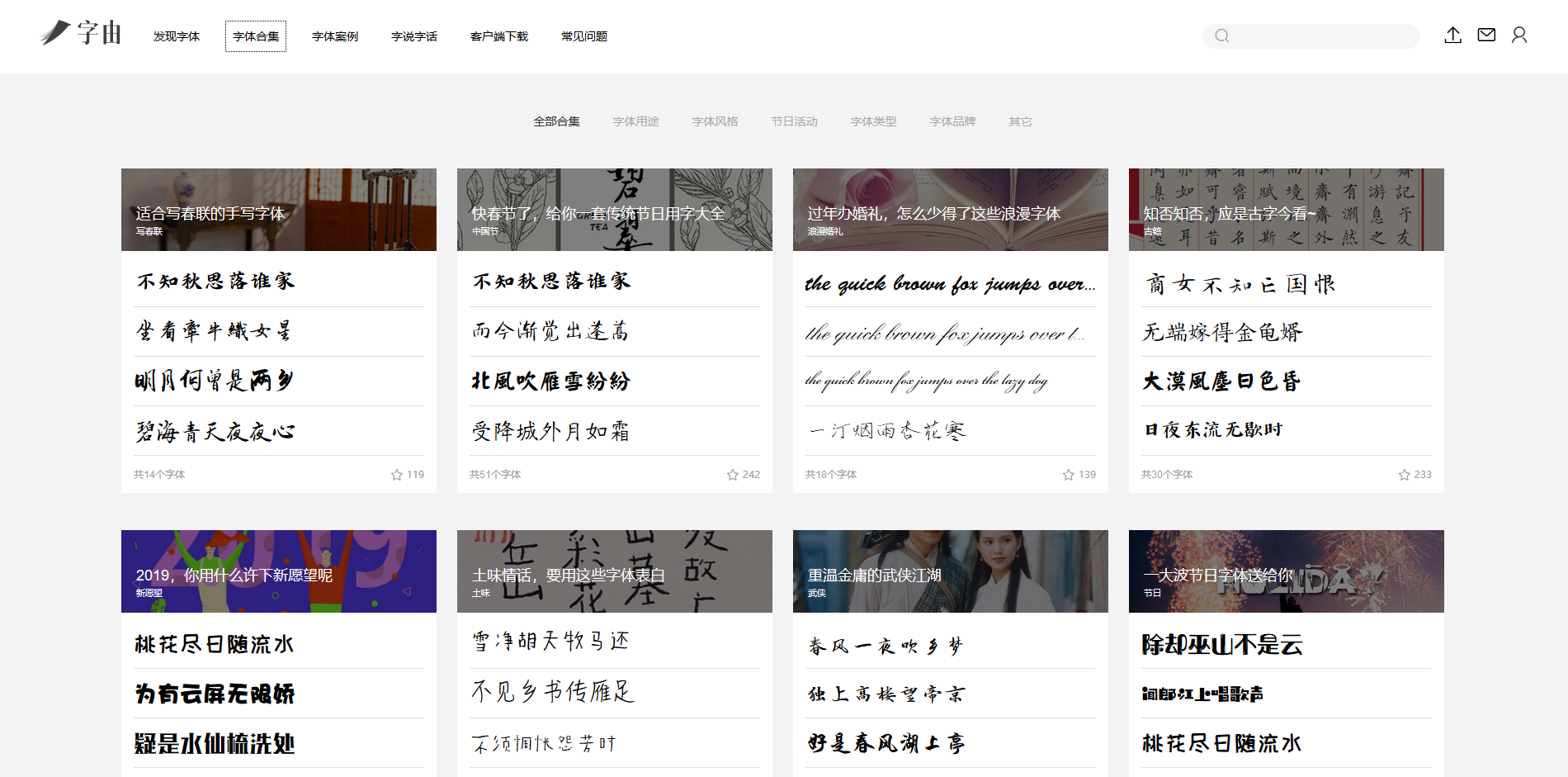Click font sample 受降城外月如霜

point(550,431)
